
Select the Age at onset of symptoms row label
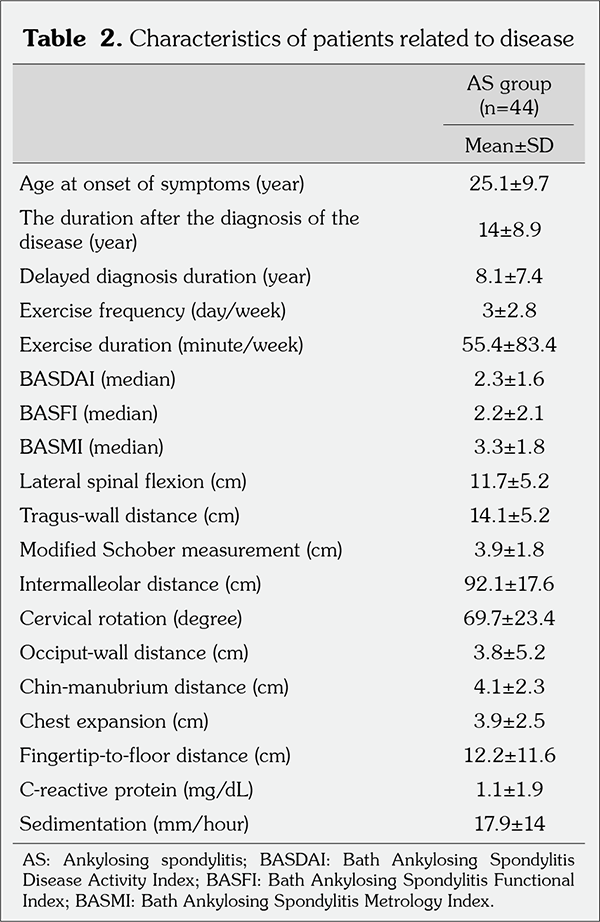pos(161,184)
